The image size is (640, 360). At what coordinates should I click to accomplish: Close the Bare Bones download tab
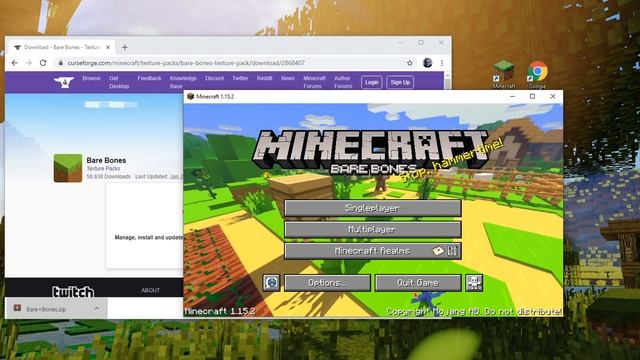pos(108,47)
